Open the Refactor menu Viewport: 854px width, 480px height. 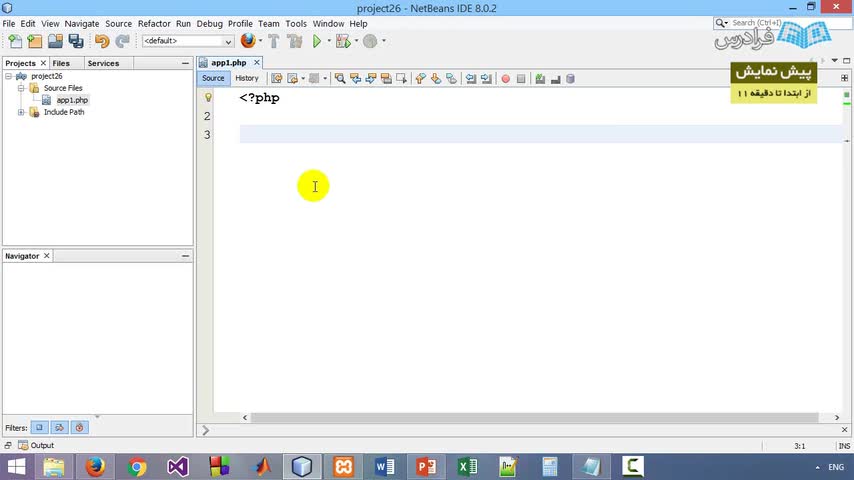[x=154, y=23]
